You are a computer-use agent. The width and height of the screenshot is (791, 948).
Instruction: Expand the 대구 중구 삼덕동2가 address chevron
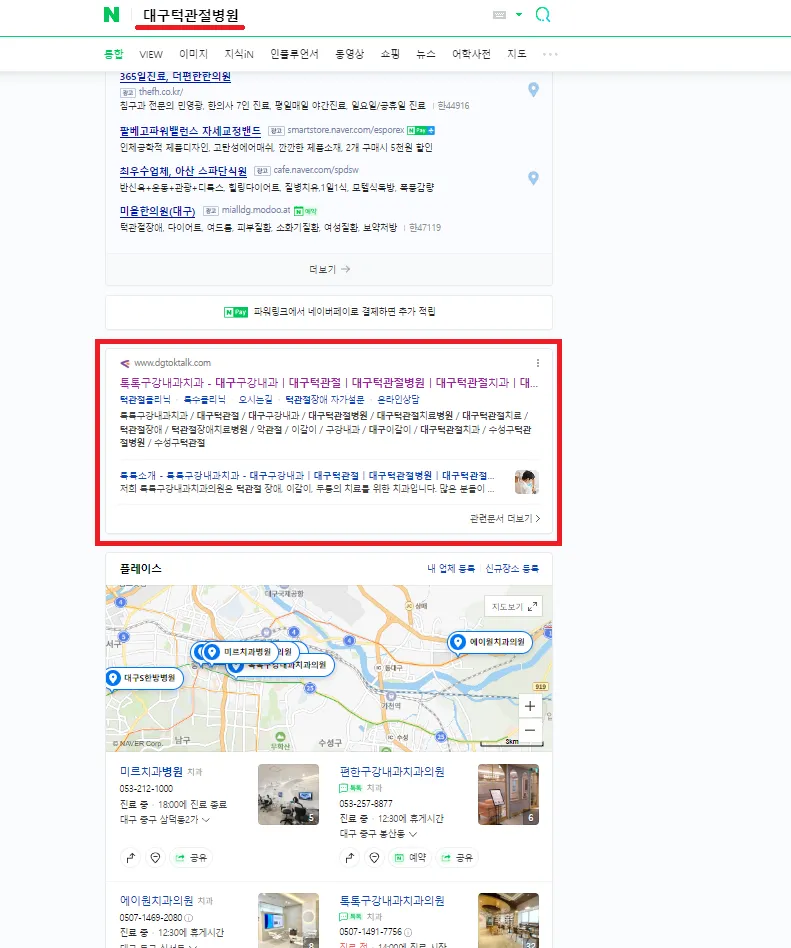point(206,820)
